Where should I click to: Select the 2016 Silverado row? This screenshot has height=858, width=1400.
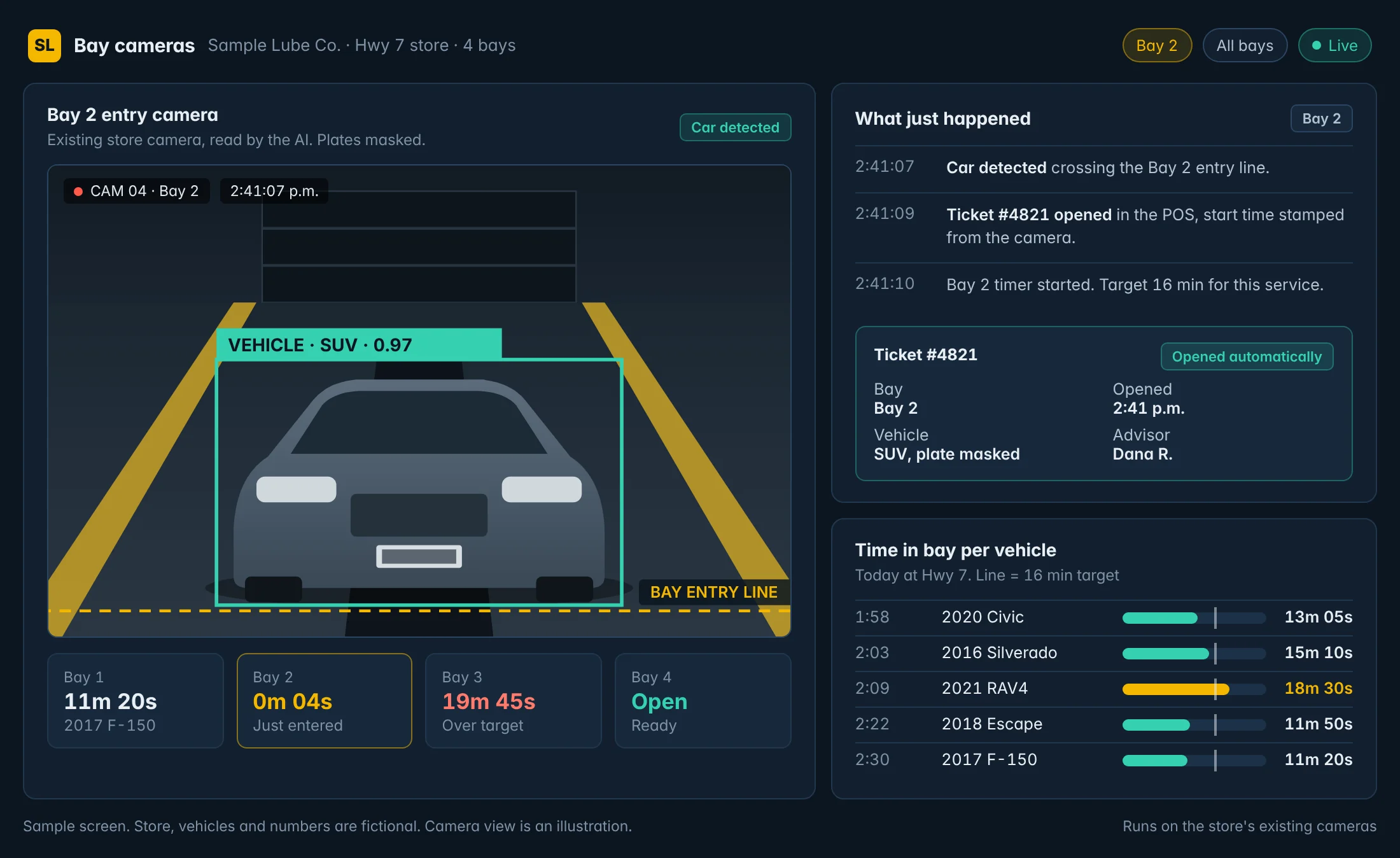click(1103, 653)
